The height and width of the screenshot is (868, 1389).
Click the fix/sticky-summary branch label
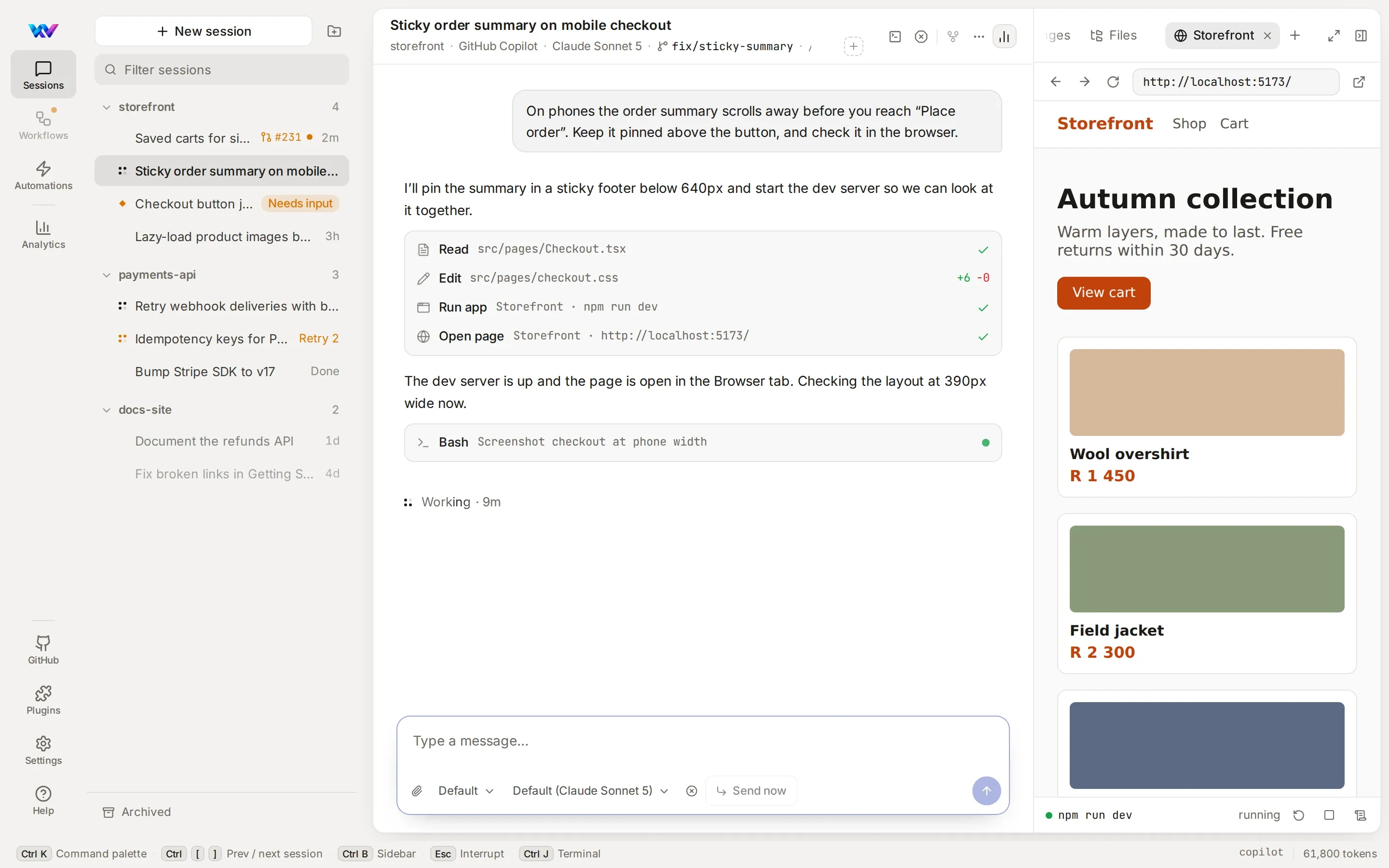[x=725, y=46]
